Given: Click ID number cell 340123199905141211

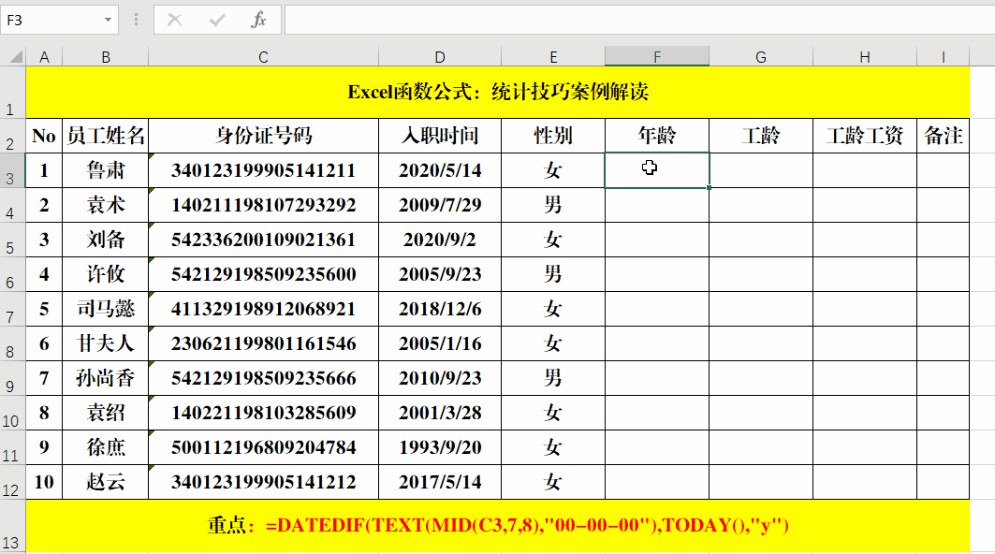Looking at the screenshot, I should click(x=263, y=170).
